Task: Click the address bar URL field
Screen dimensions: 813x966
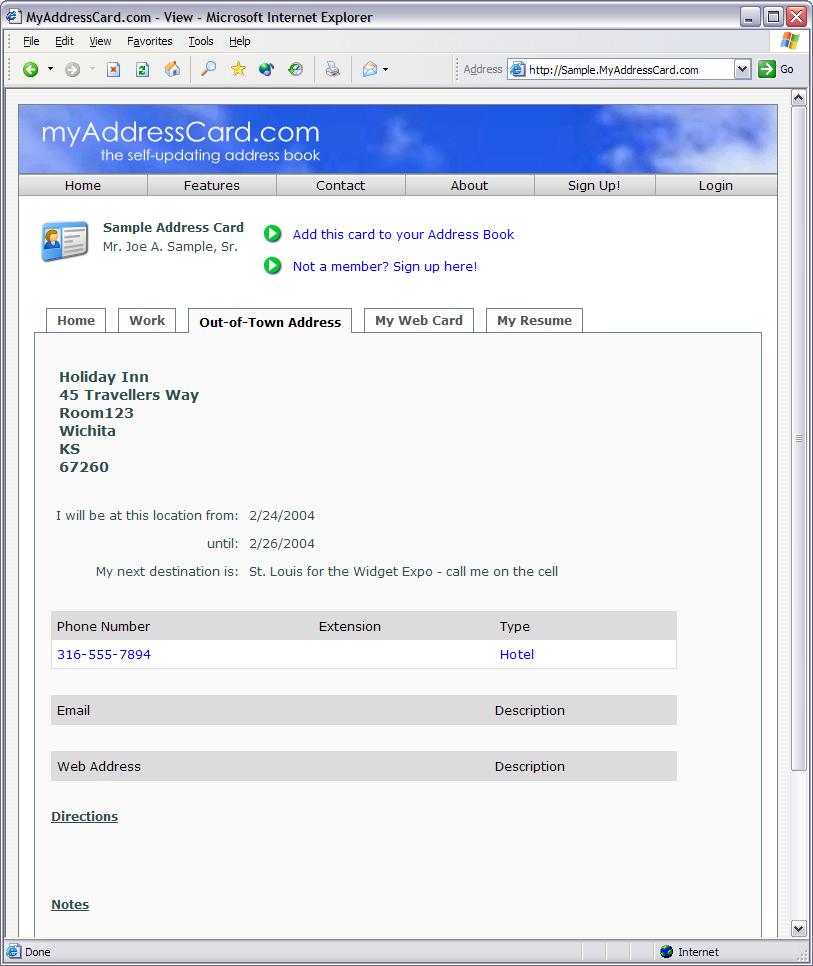Action: click(628, 70)
